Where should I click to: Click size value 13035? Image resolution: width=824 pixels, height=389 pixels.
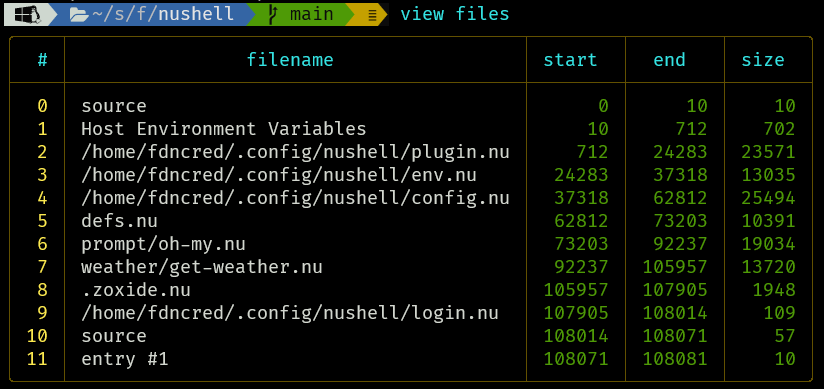pos(768,175)
